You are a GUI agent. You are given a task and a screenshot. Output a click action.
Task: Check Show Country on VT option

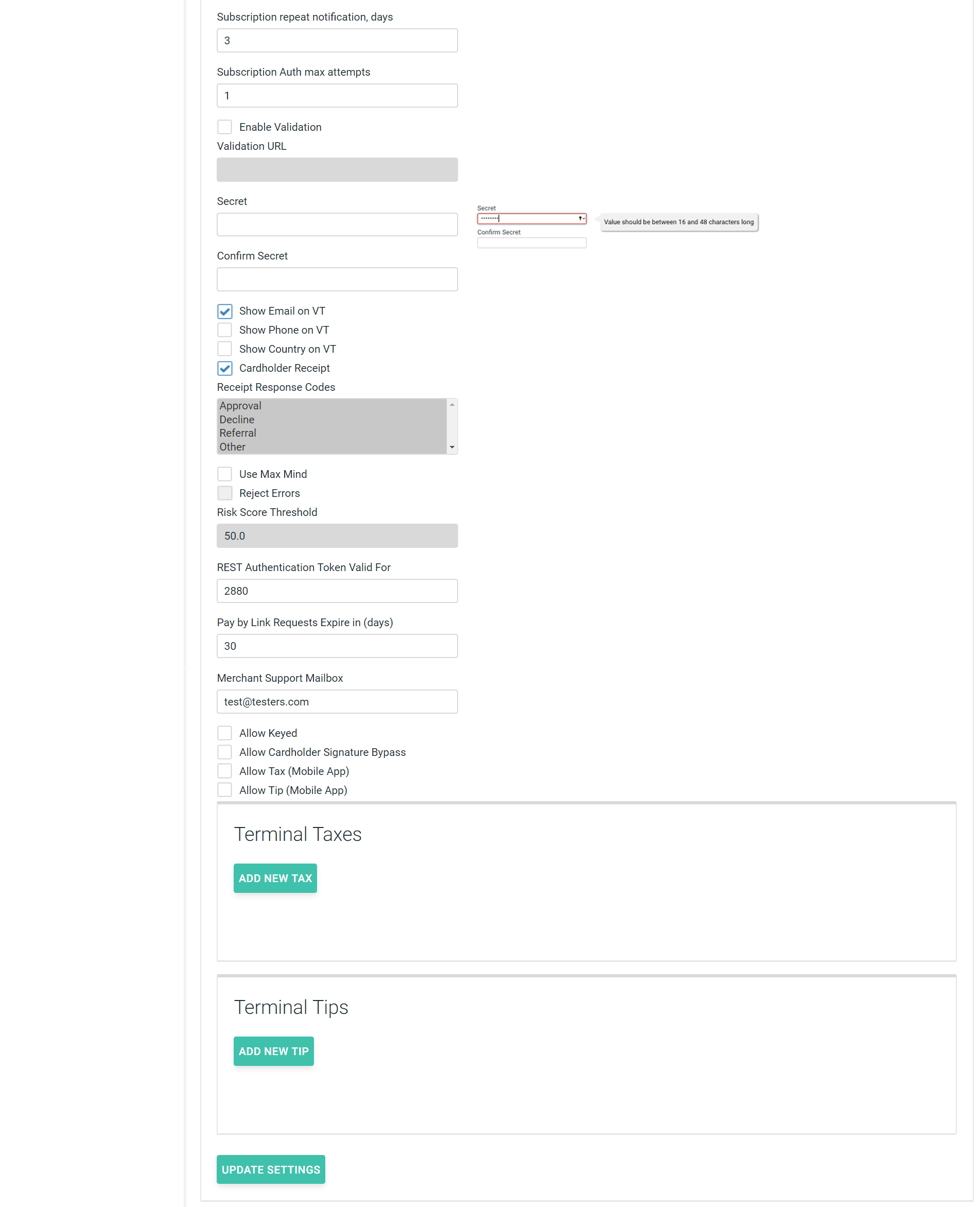point(225,349)
